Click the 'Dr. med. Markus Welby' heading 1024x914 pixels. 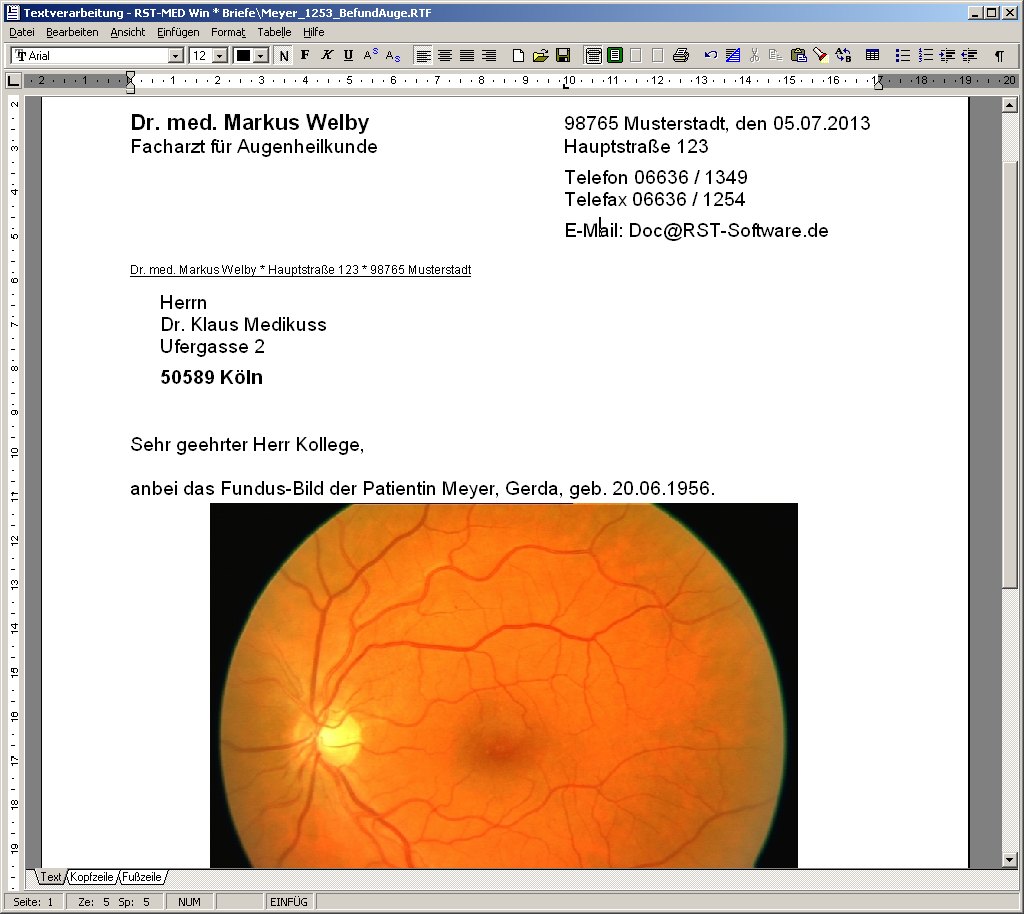pyautogui.click(x=249, y=122)
